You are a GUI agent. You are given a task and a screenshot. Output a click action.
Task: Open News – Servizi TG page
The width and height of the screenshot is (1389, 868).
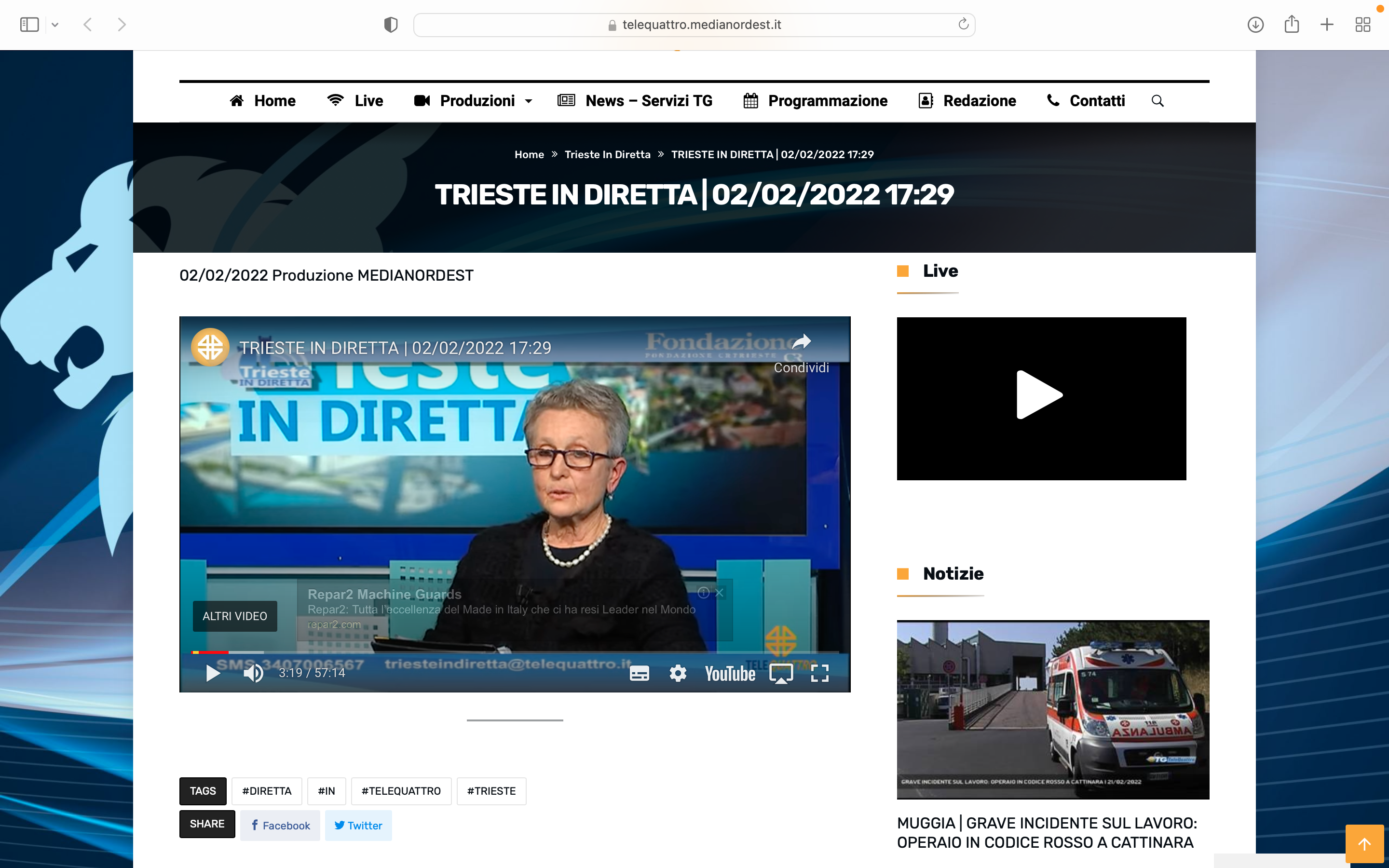(x=635, y=101)
